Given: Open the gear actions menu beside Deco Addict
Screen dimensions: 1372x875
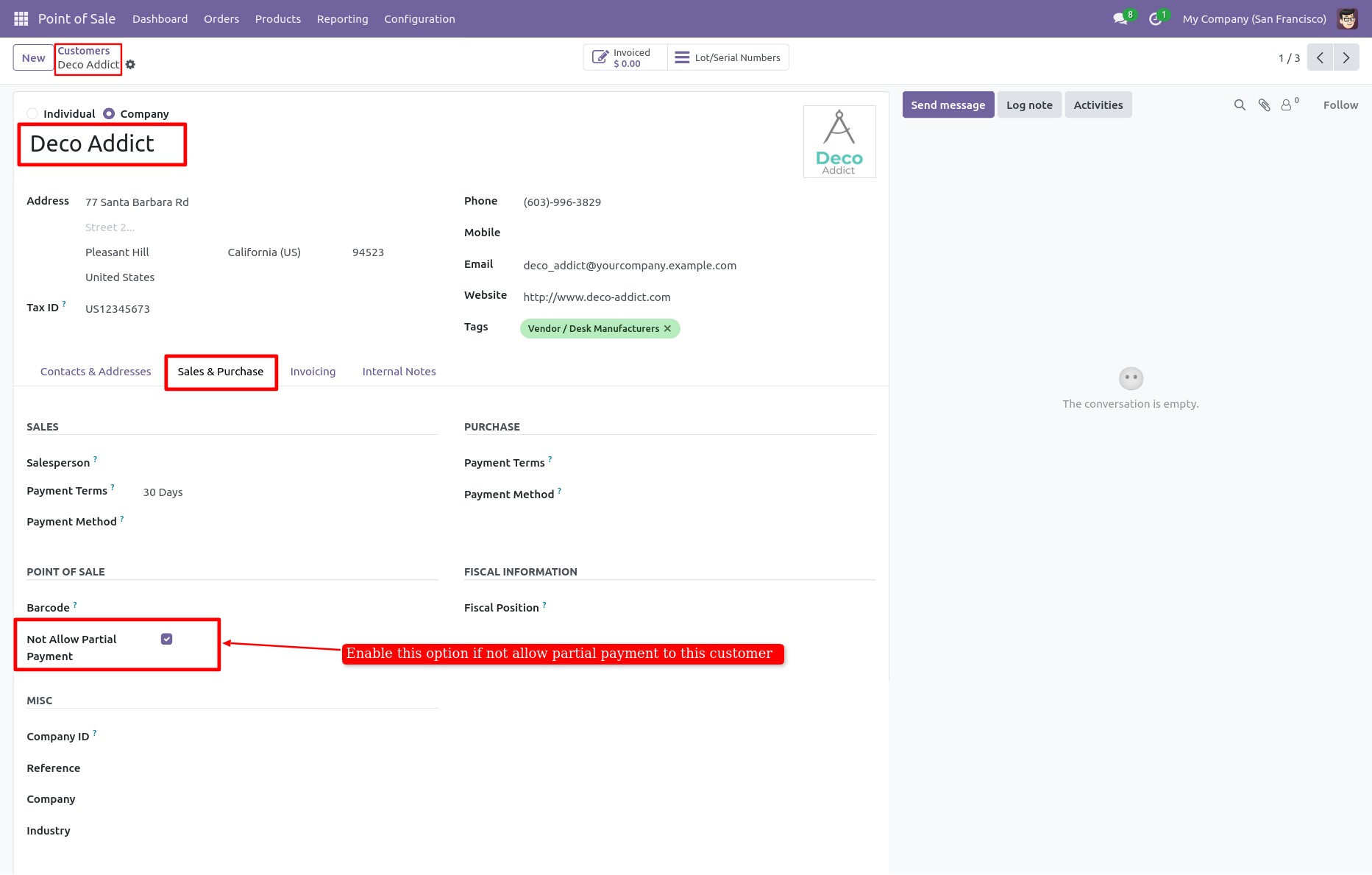Looking at the screenshot, I should pos(130,65).
